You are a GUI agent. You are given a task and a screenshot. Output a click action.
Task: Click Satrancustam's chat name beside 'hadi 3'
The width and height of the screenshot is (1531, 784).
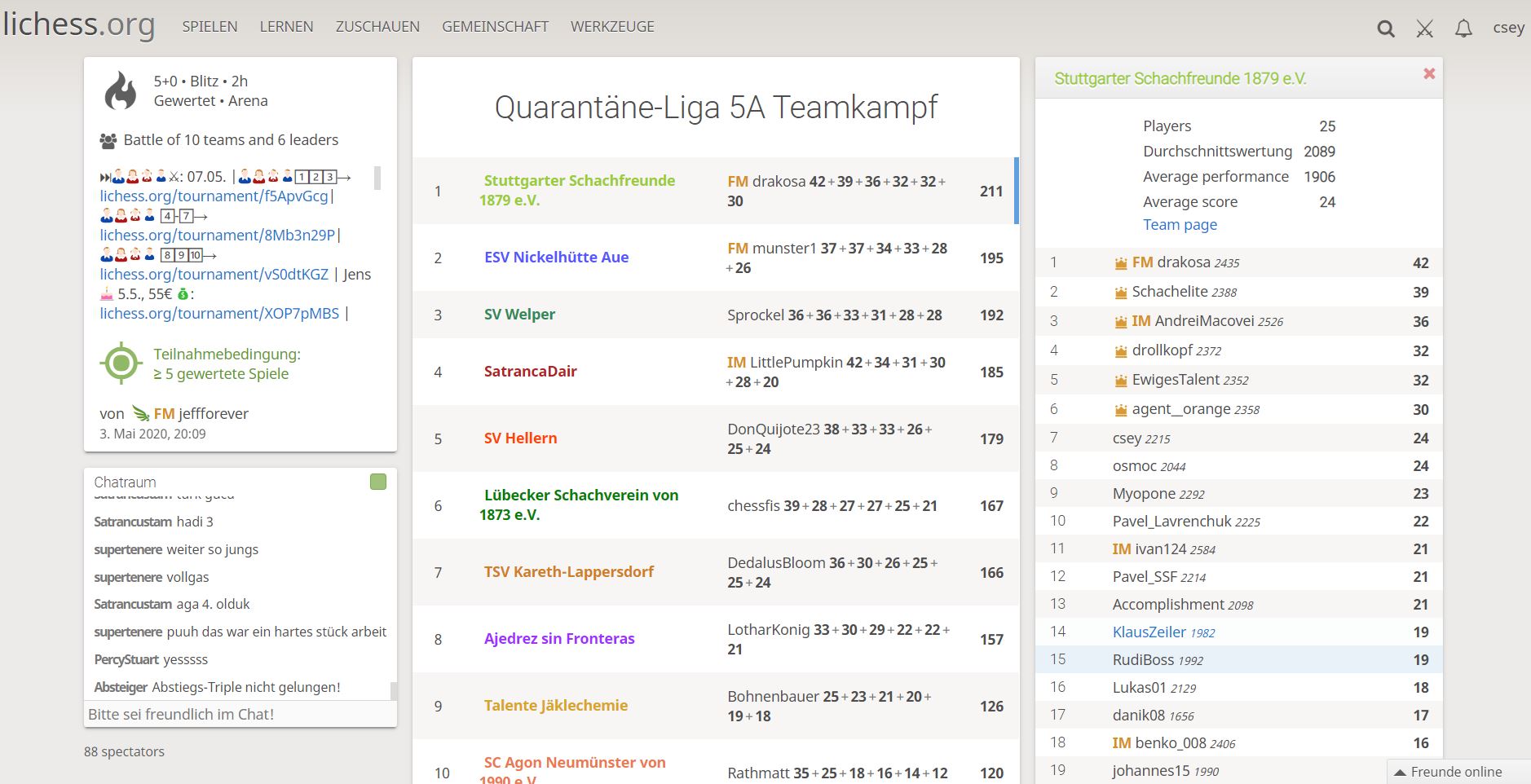133,522
